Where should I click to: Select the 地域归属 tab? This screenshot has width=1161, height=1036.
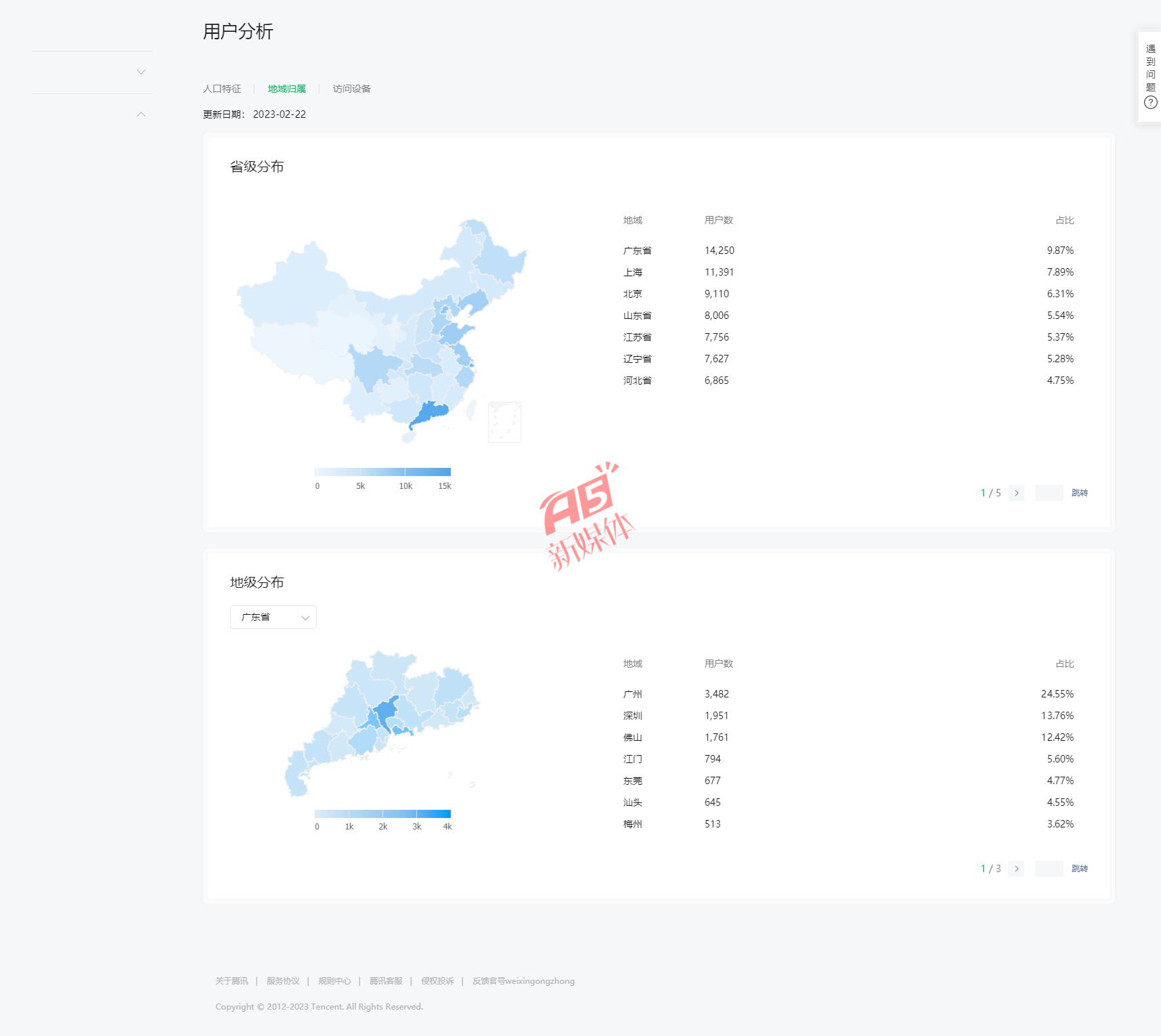point(286,89)
